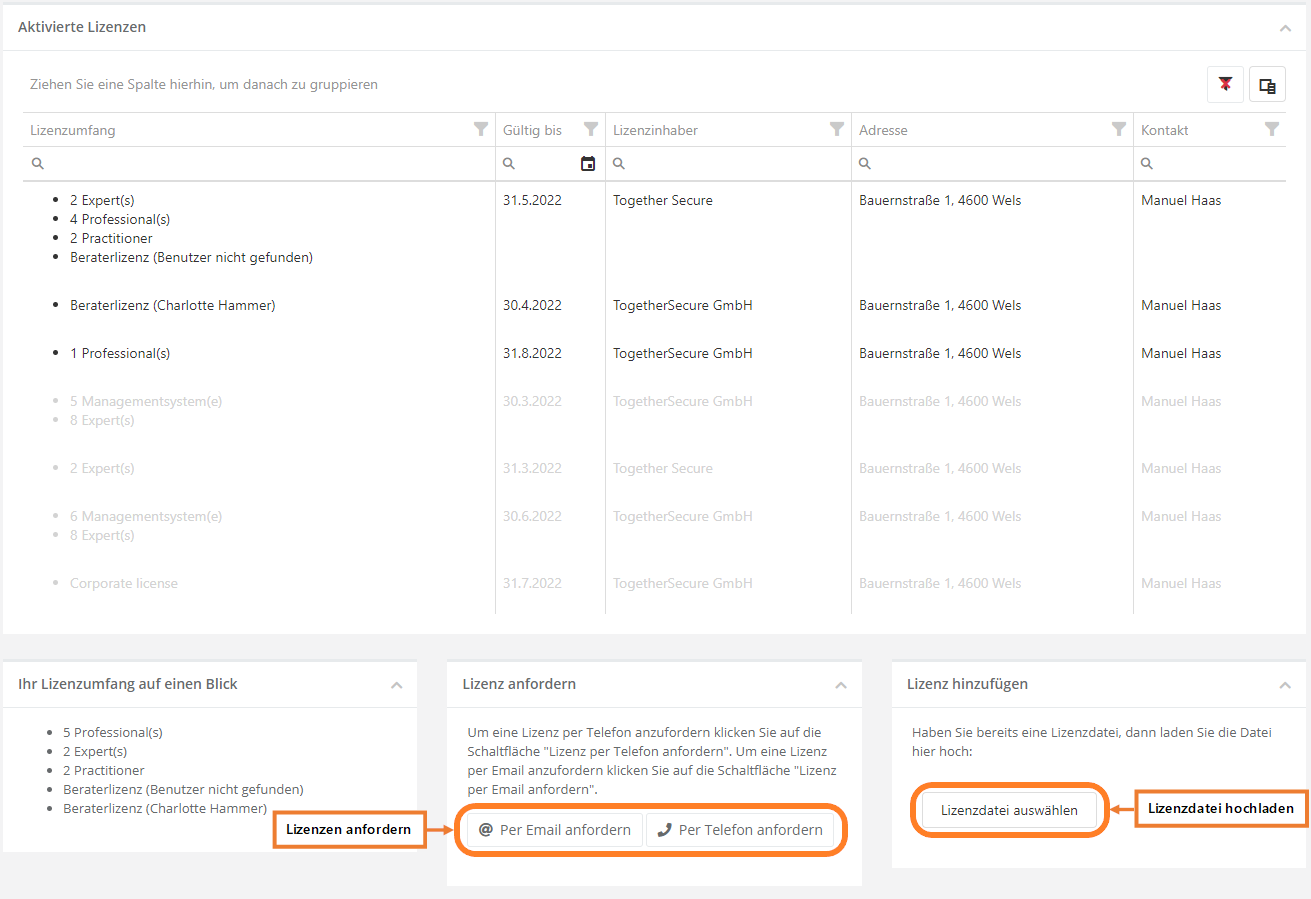Click the Gültig bis column filter icon
Image resolution: width=1311 pixels, height=899 pixels.
[591, 130]
